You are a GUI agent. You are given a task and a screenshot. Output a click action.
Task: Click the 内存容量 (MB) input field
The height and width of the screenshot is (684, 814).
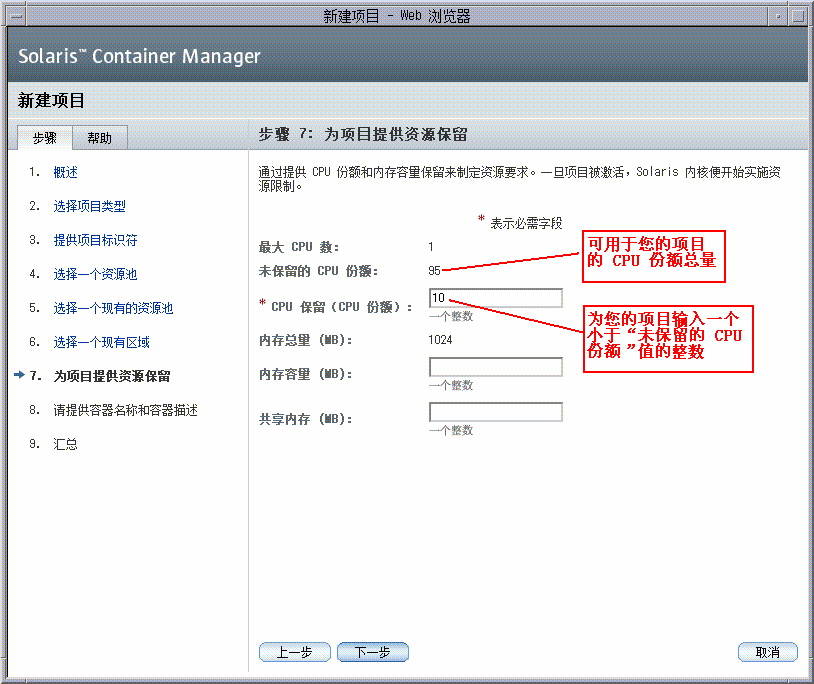click(x=496, y=366)
